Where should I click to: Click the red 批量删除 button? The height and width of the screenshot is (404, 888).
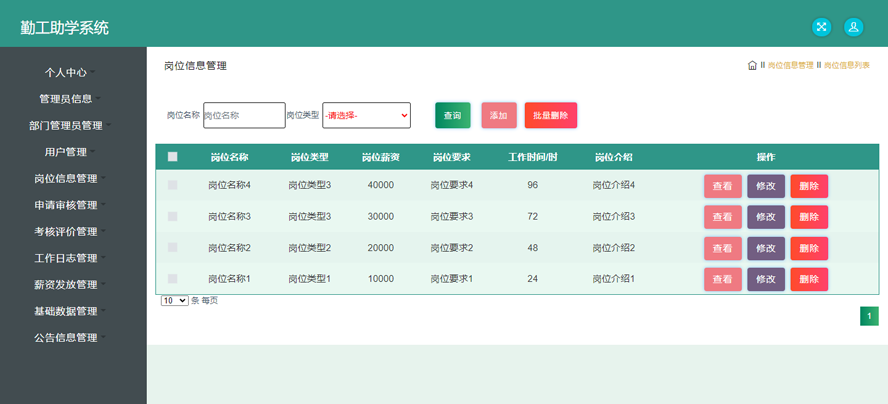click(x=550, y=115)
